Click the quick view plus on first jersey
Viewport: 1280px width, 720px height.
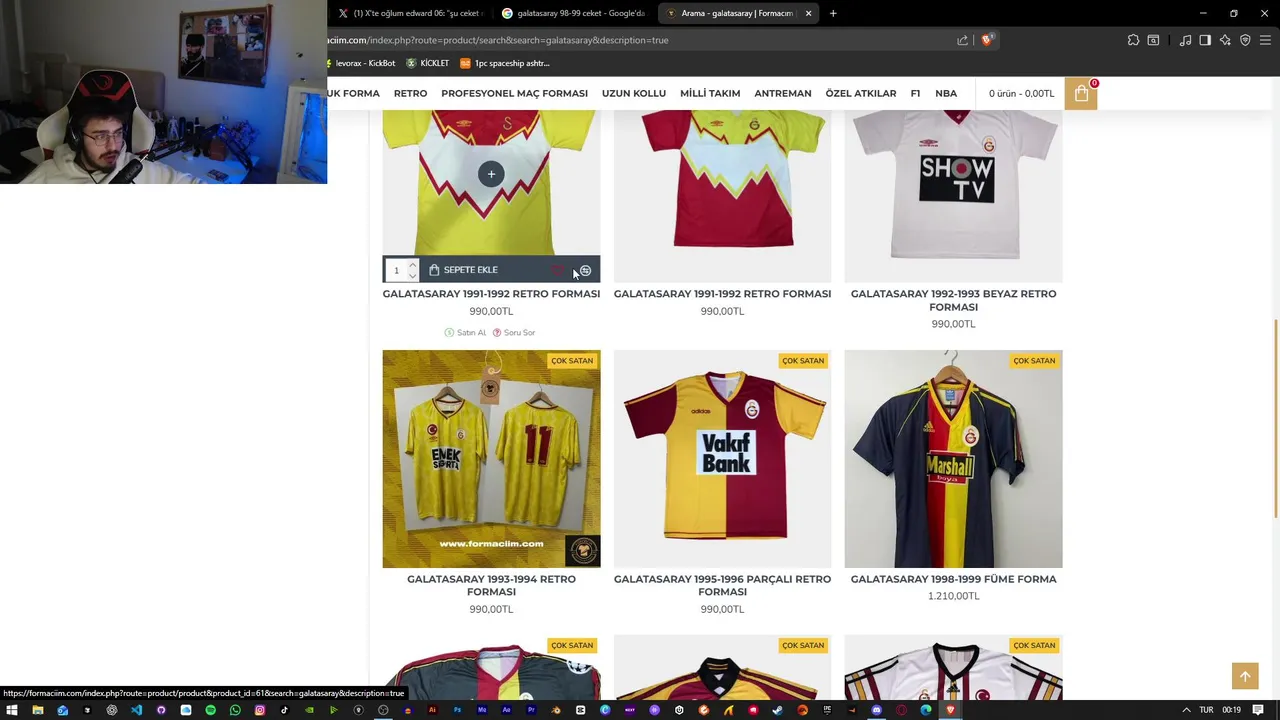(x=491, y=175)
